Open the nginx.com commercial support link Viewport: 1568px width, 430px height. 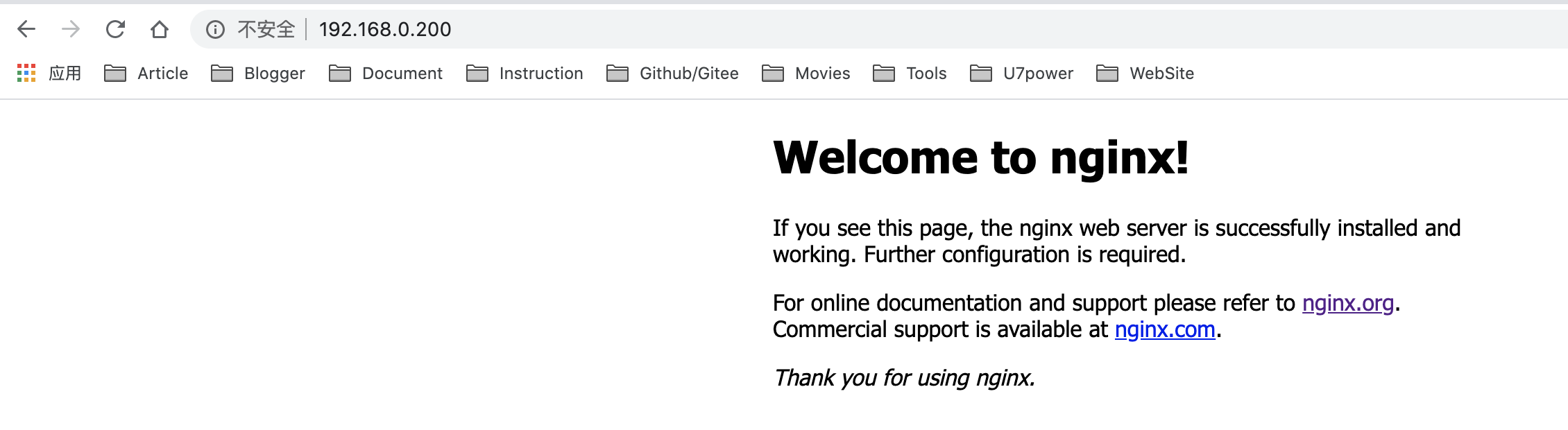[1165, 329]
